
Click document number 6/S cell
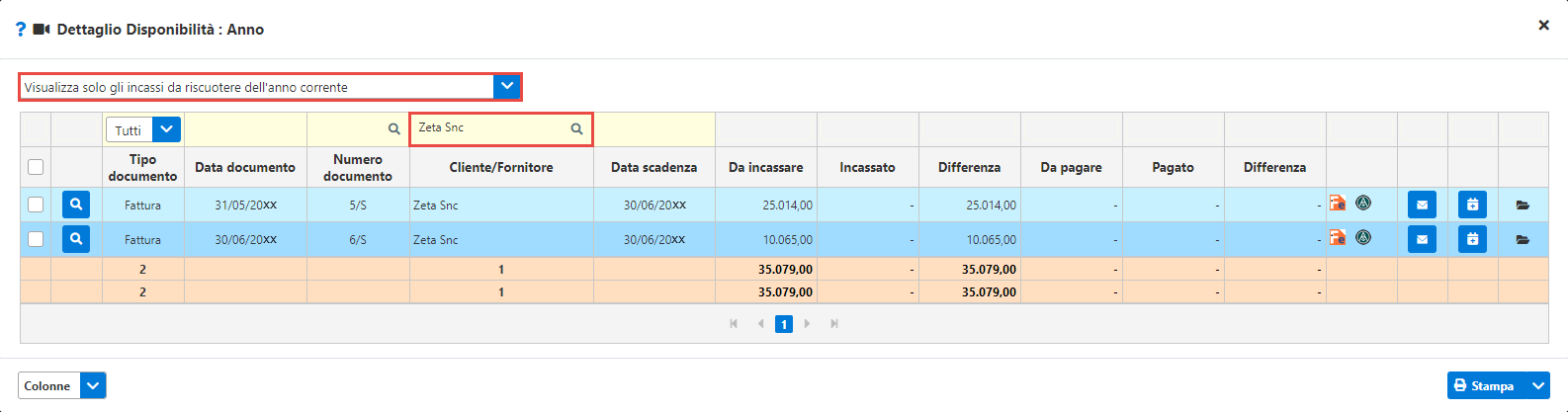point(358,240)
